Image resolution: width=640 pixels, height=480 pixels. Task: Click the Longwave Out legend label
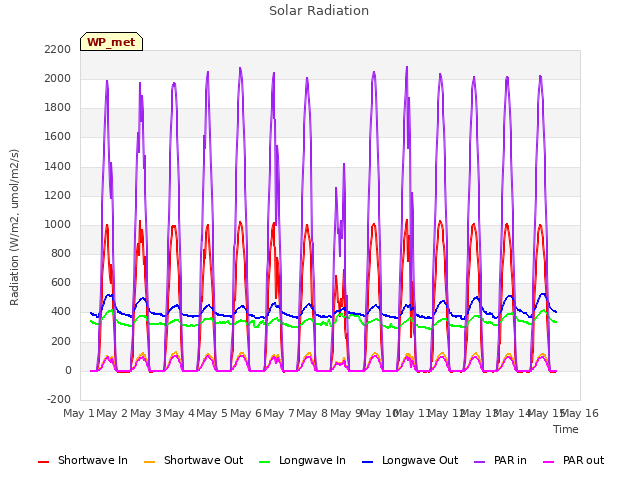(x=420, y=460)
